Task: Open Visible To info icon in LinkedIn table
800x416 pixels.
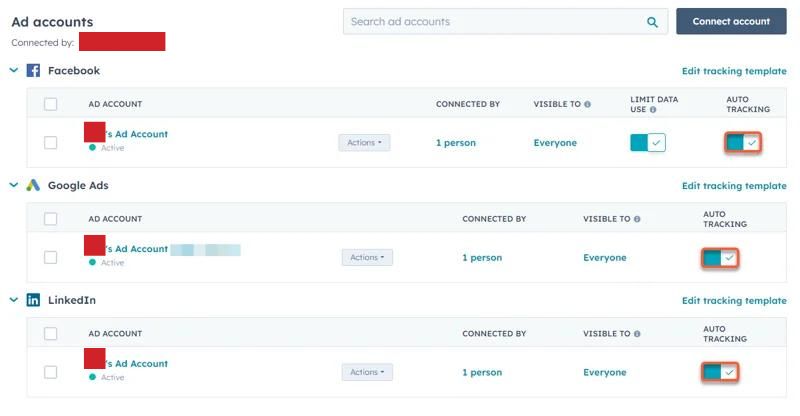Action: (x=637, y=334)
